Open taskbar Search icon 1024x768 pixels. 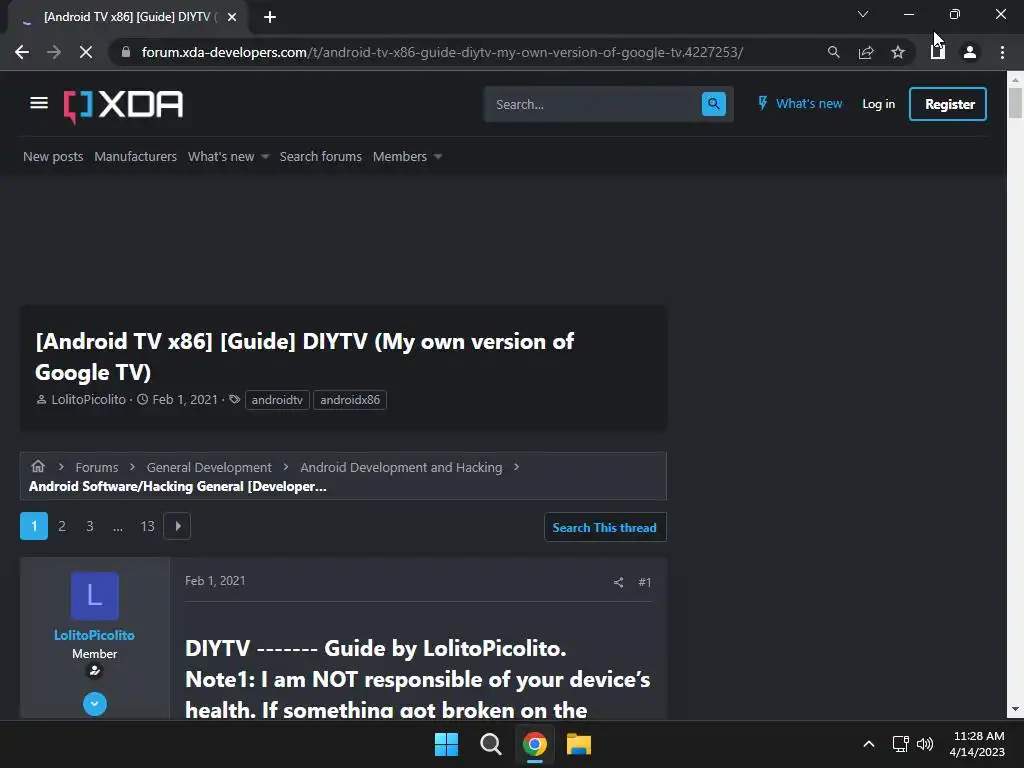[x=490, y=744]
